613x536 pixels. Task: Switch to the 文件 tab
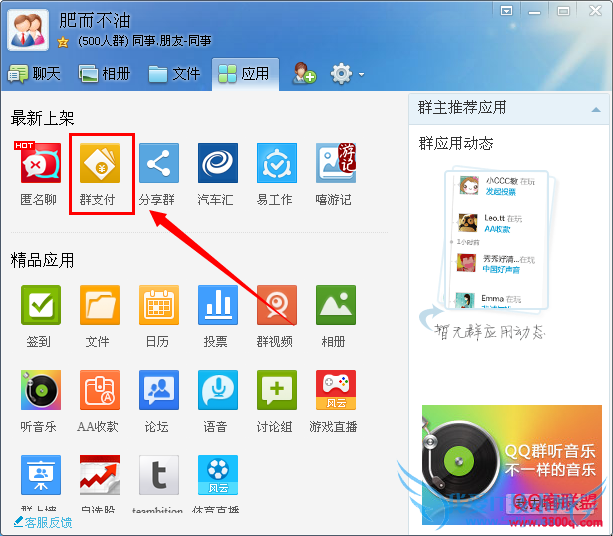(x=174, y=73)
